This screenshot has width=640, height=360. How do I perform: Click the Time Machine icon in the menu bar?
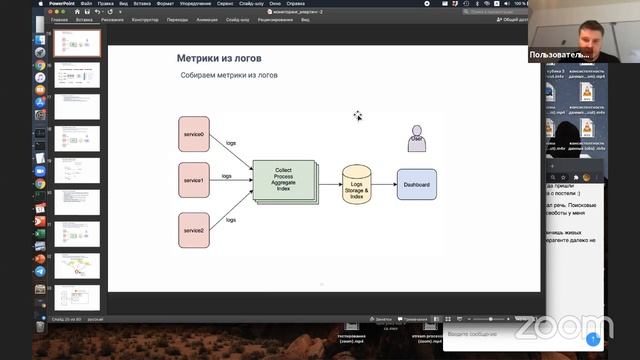[466, 3]
